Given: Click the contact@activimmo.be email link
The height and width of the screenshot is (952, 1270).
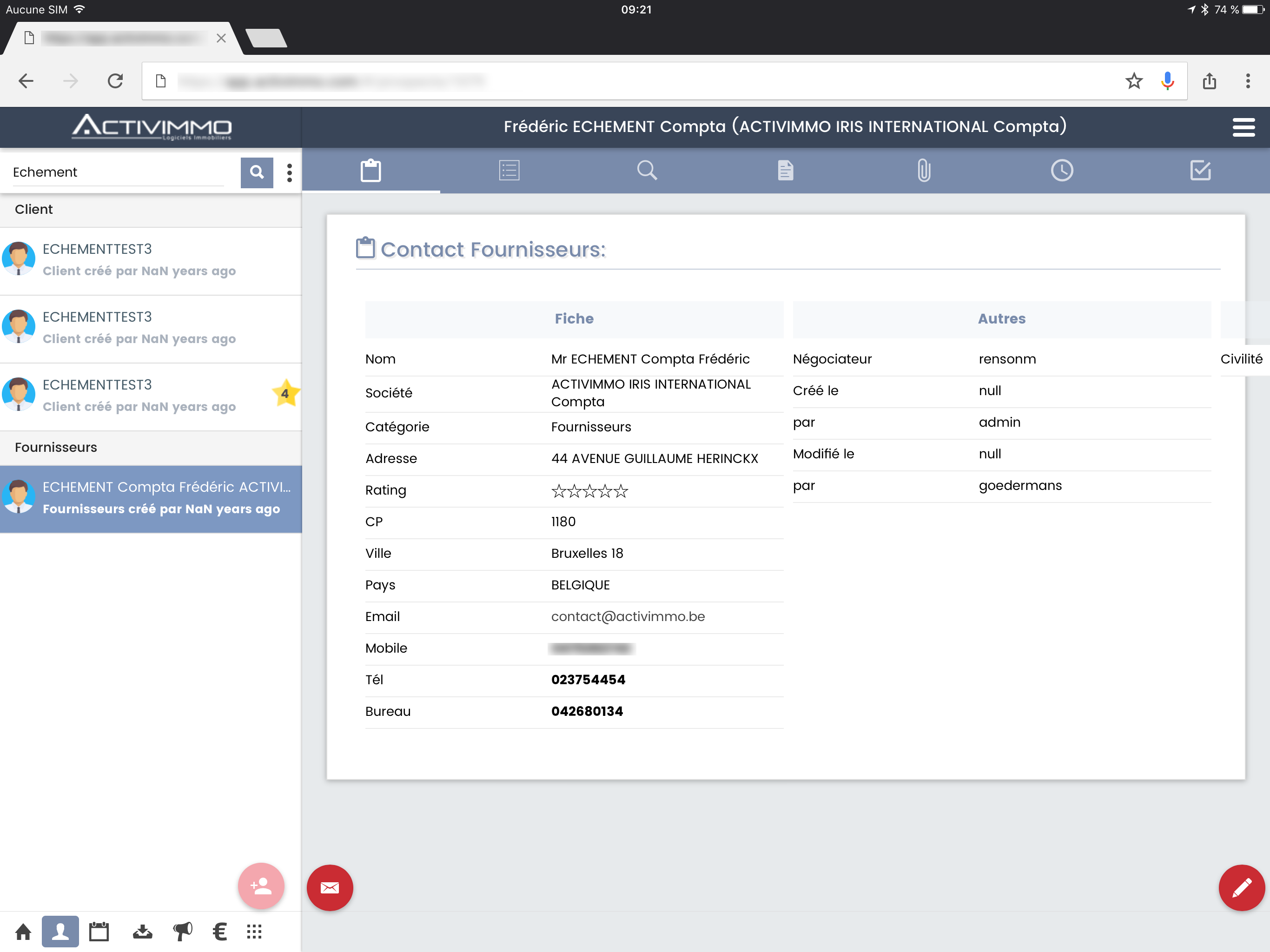Looking at the screenshot, I should (x=628, y=617).
